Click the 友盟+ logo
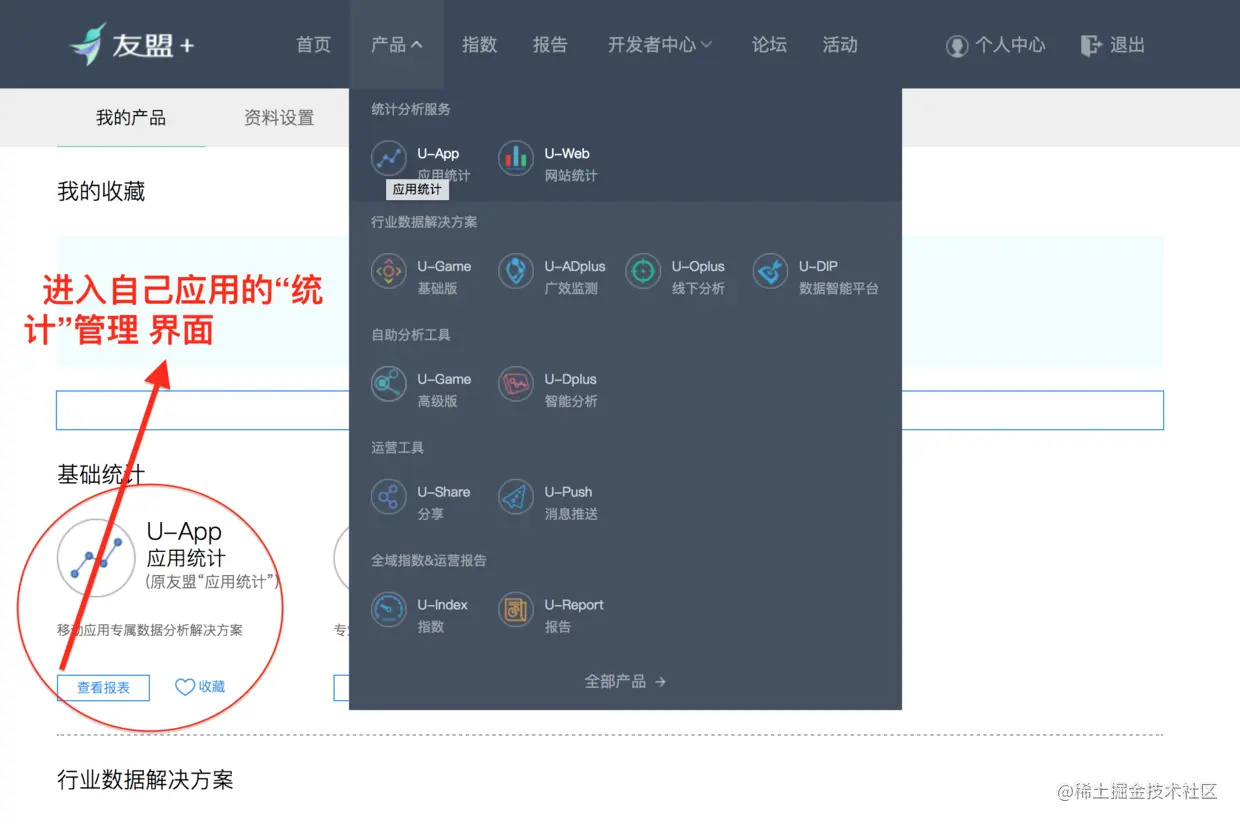 131,44
